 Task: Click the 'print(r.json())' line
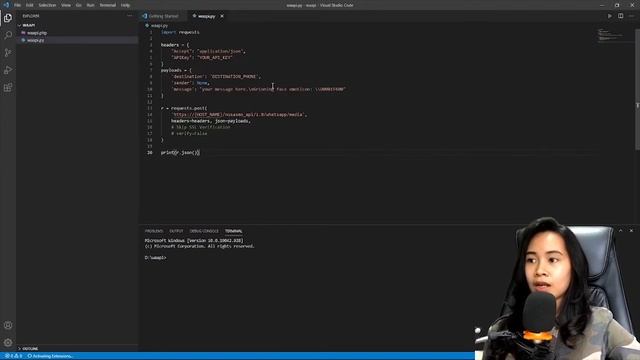[x=180, y=152]
